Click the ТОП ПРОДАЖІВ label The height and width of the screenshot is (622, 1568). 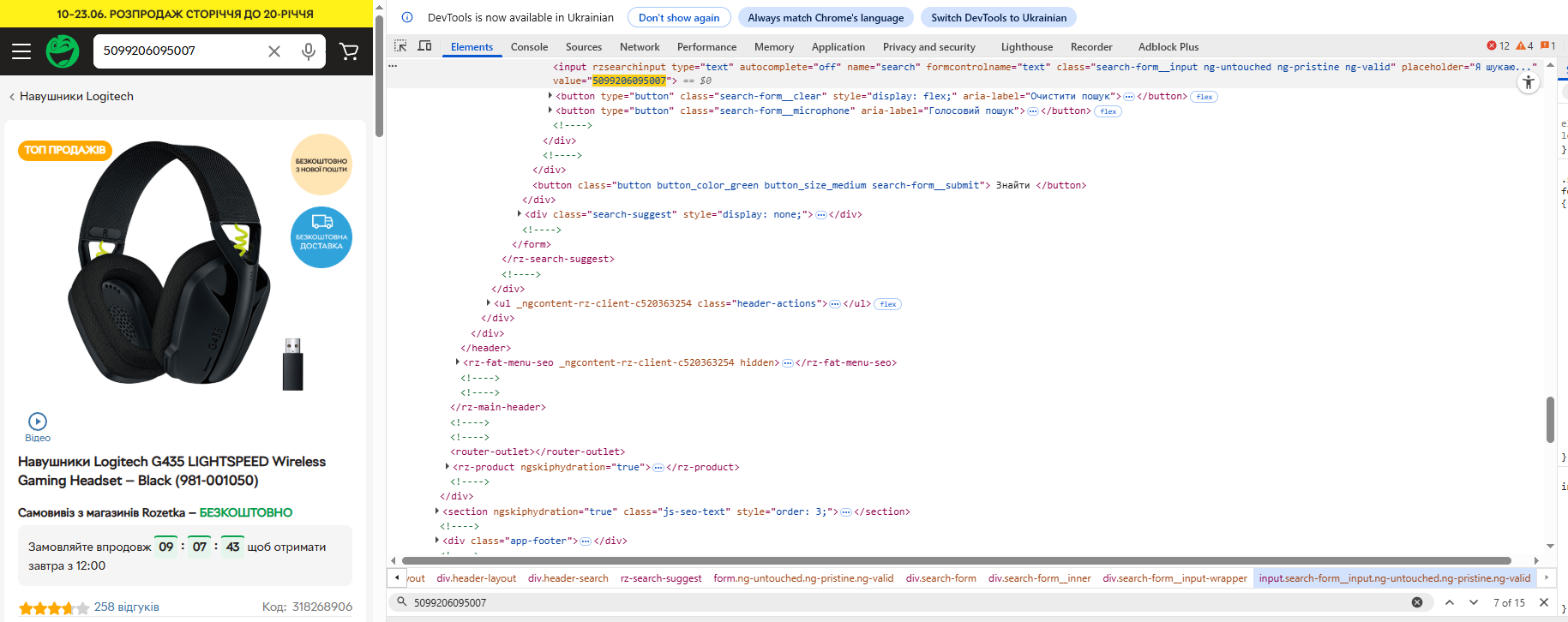tap(65, 150)
